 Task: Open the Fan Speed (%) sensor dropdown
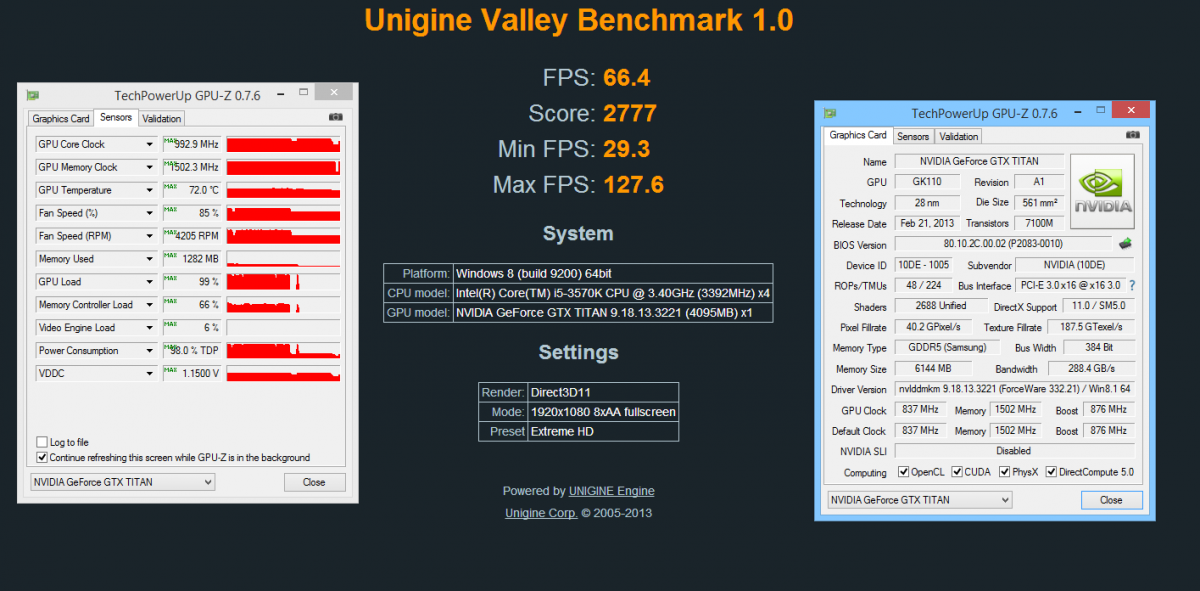point(150,213)
